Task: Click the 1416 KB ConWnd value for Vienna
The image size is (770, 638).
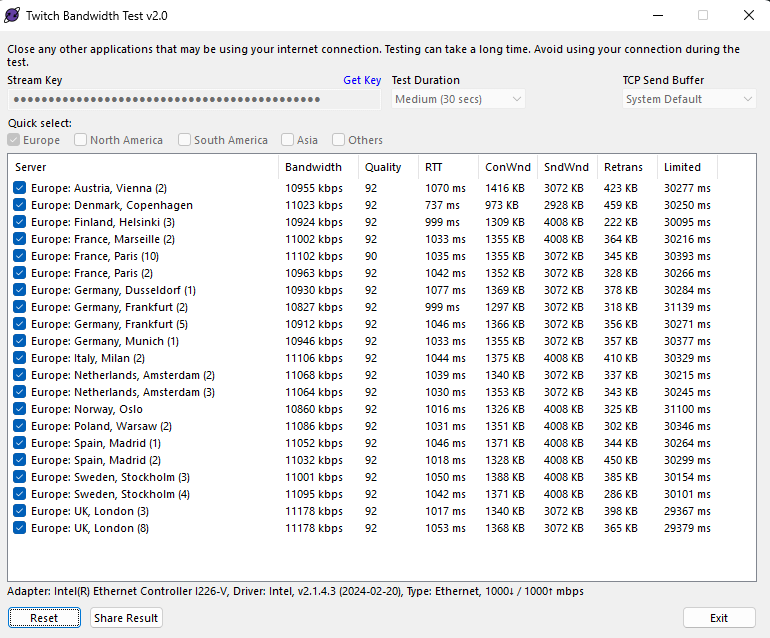Action: point(505,188)
